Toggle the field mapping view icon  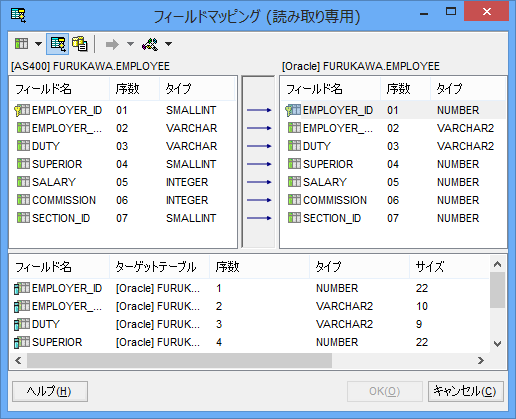click(58, 44)
